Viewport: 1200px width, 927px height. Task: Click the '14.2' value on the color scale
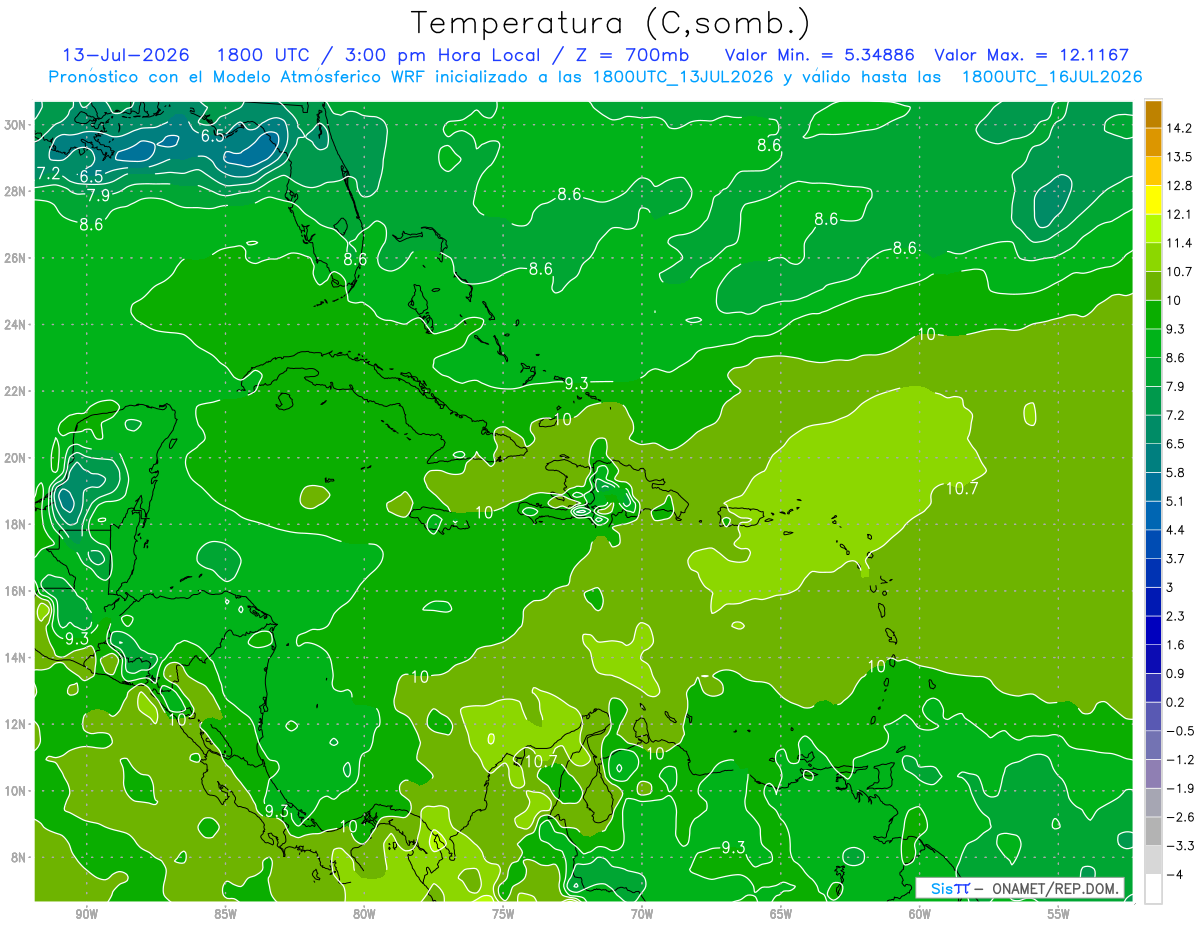tap(1179, 128)
